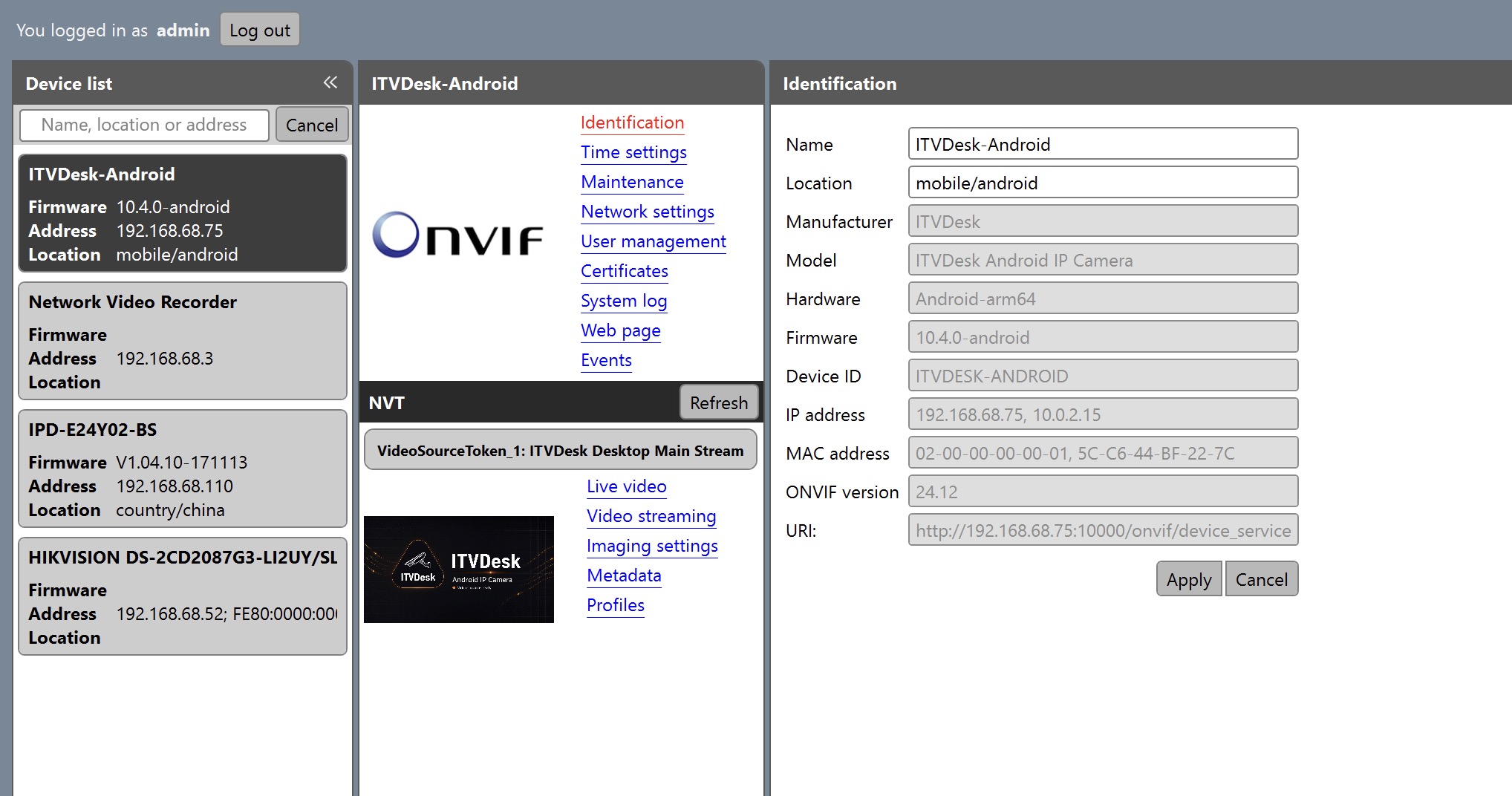Image resolution: width=1512 pixels, height=796 pixels.
Task: Cancel the identification changes
Action: [x=1261, y=579]
